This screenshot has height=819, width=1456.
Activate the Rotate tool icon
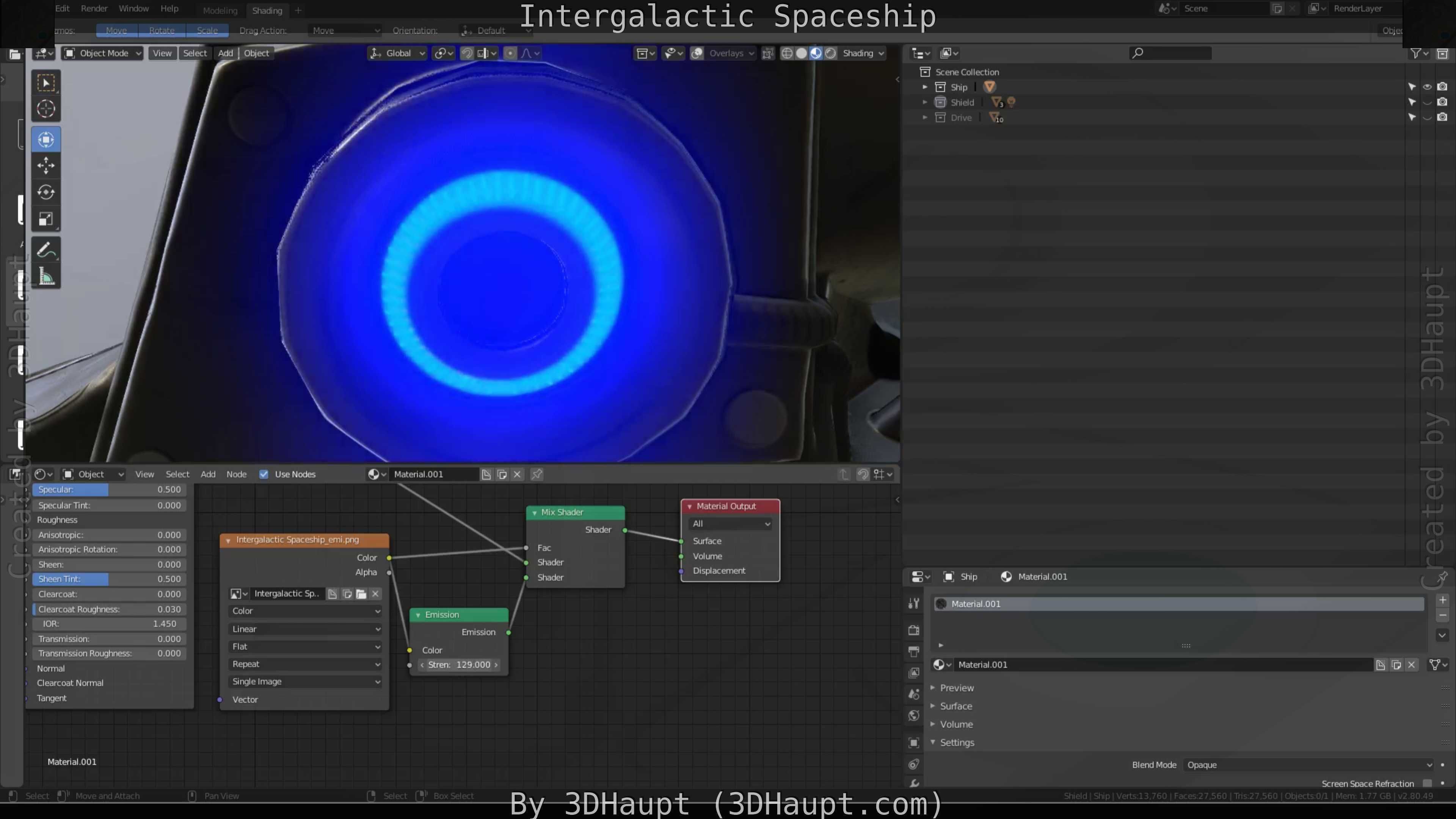click(46, 192)
